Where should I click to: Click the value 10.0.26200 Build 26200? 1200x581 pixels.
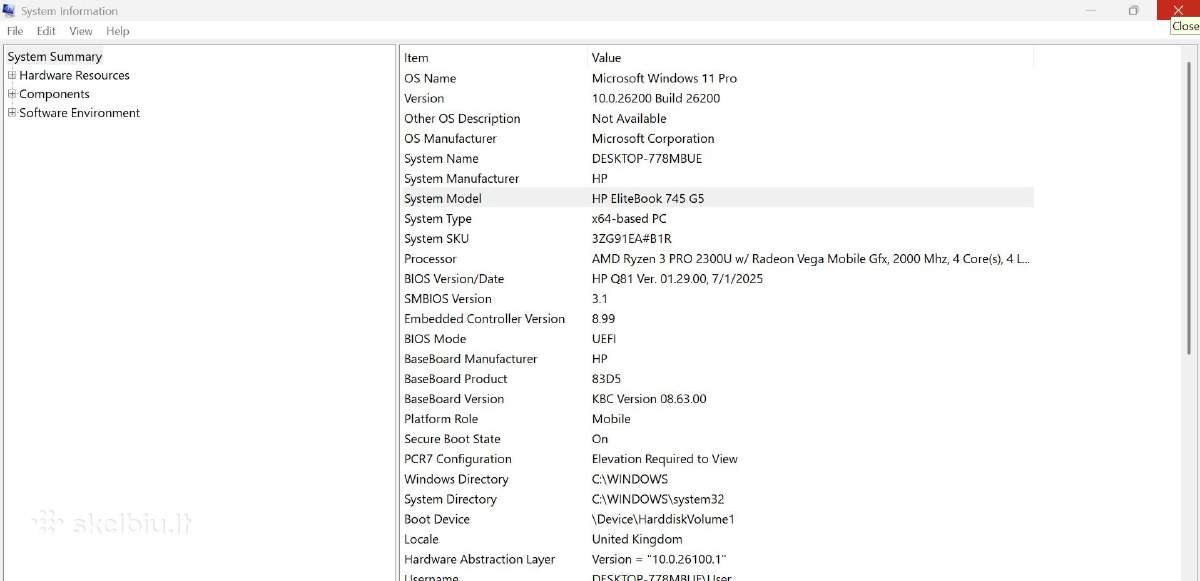point(656,98)
